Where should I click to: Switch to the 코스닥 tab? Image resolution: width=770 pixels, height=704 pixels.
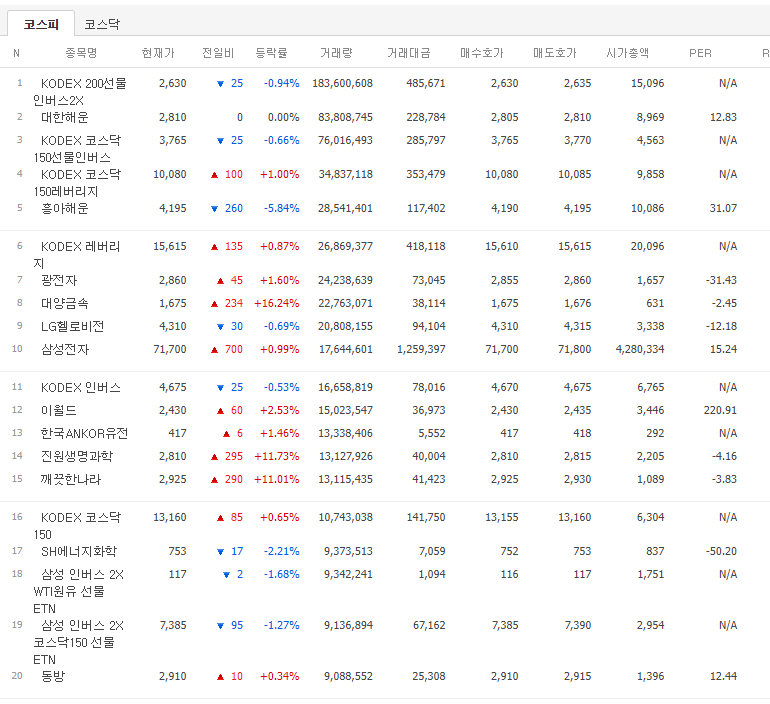[102, 24]
